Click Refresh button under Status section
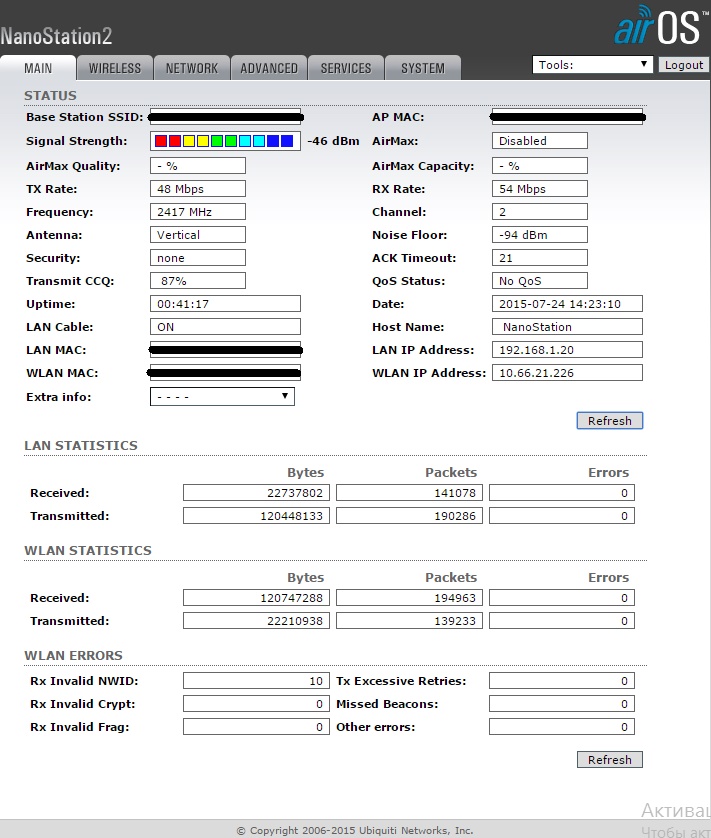The height and width of the screenshot is (838, 711). point(609,421)
